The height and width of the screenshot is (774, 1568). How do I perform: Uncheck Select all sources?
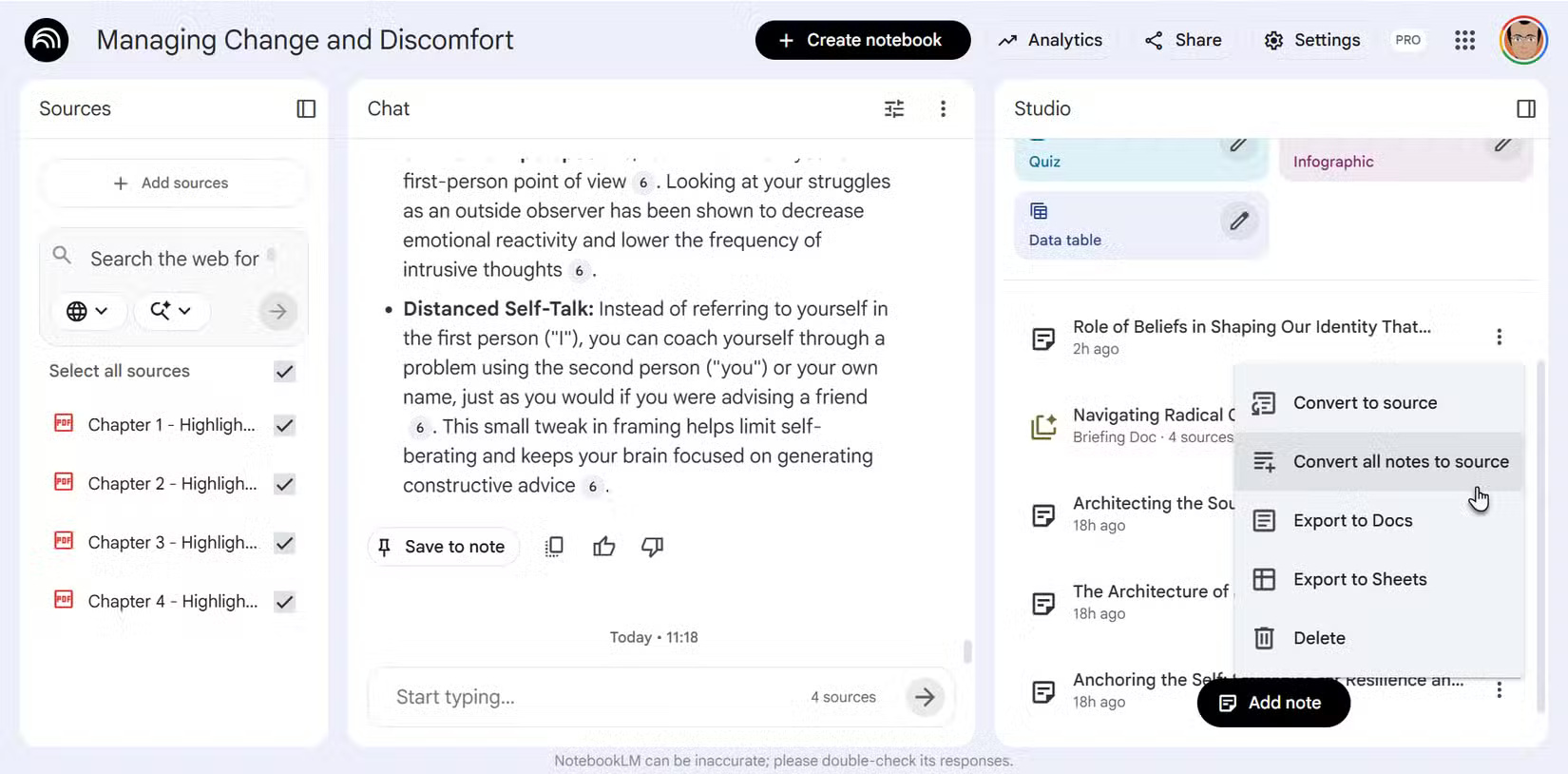[284, 371]
